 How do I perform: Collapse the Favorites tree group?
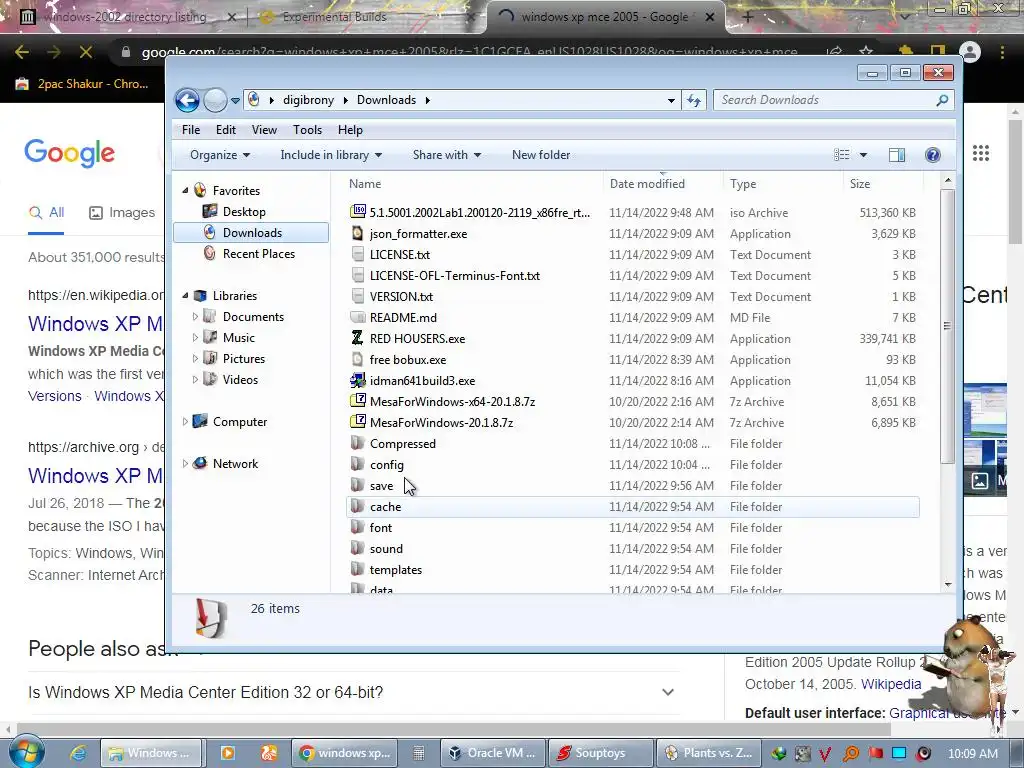point(185,191)
